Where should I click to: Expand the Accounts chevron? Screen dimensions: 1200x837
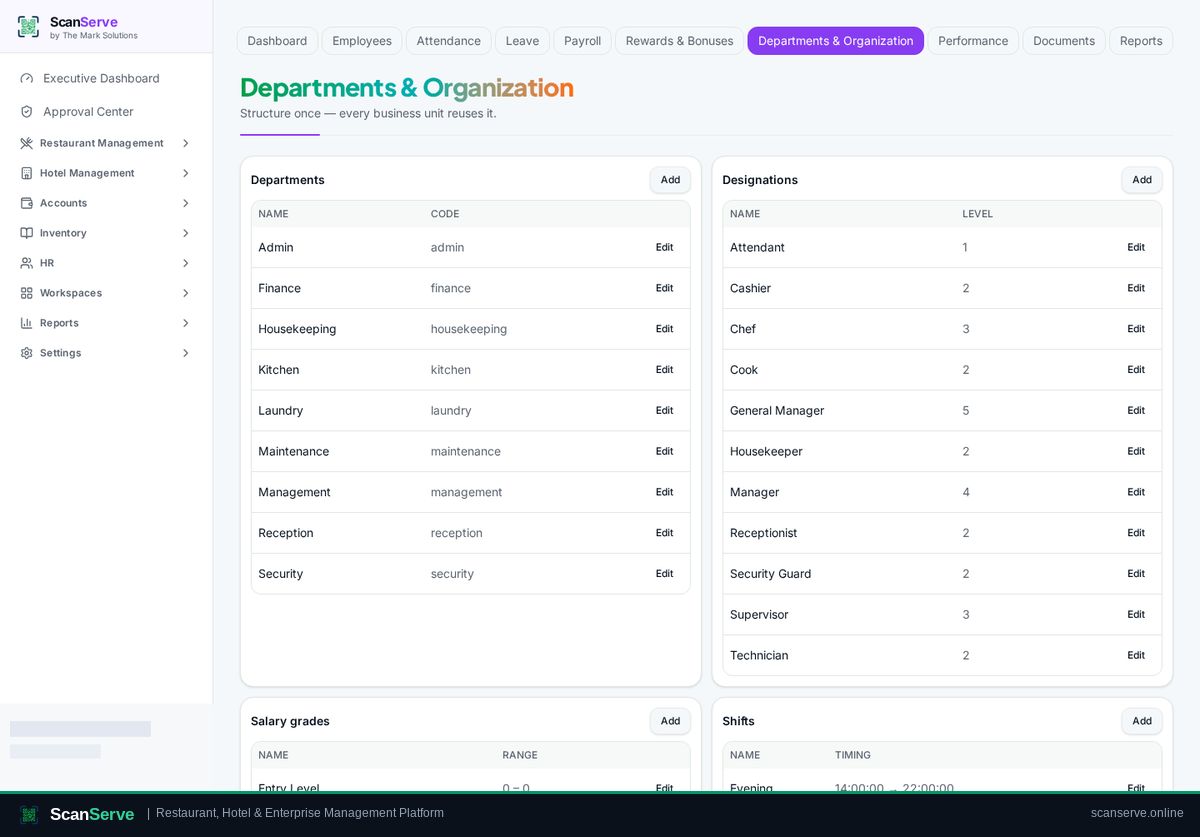185,203
